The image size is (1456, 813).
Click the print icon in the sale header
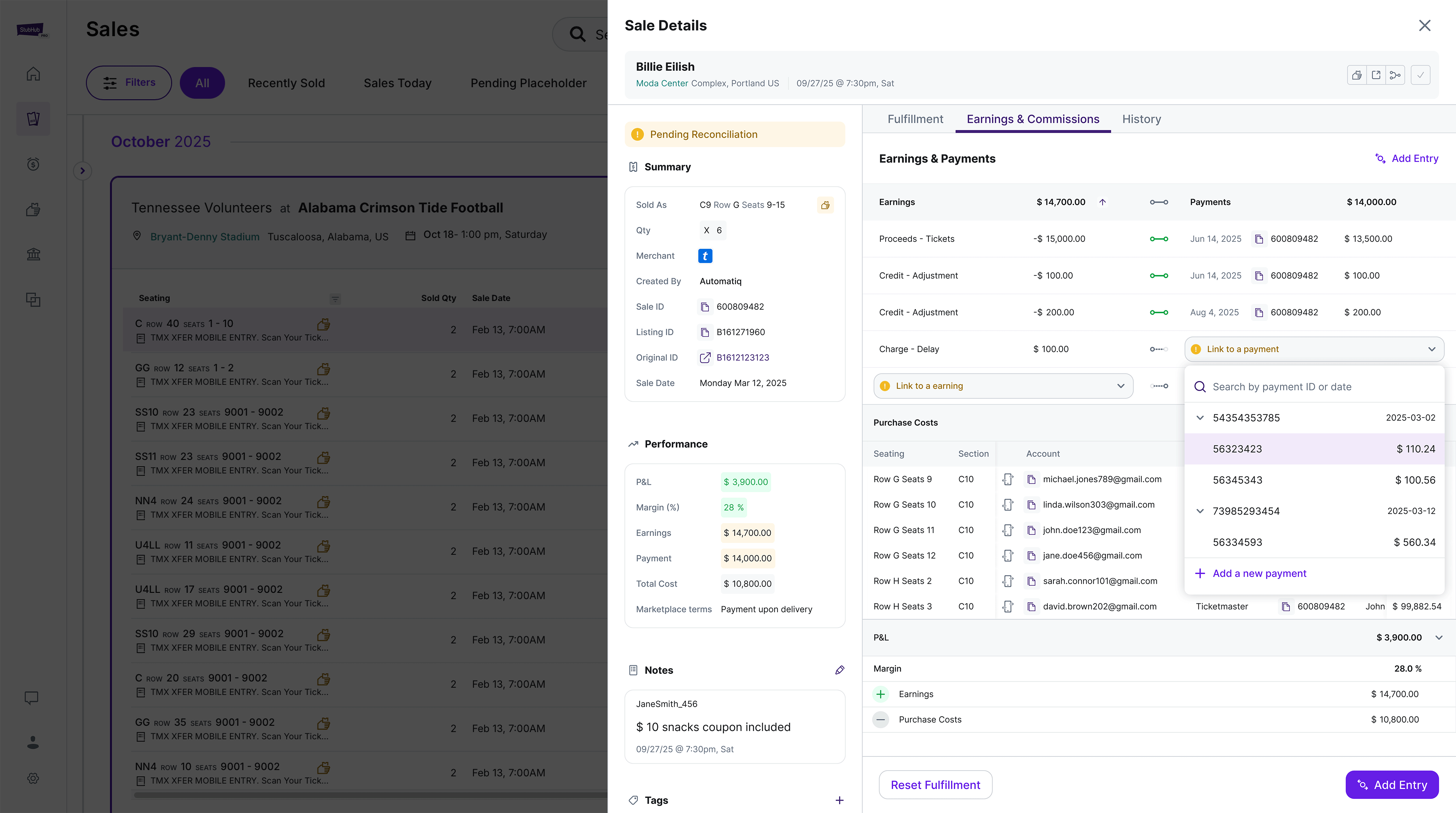(x=1357, y=75)
